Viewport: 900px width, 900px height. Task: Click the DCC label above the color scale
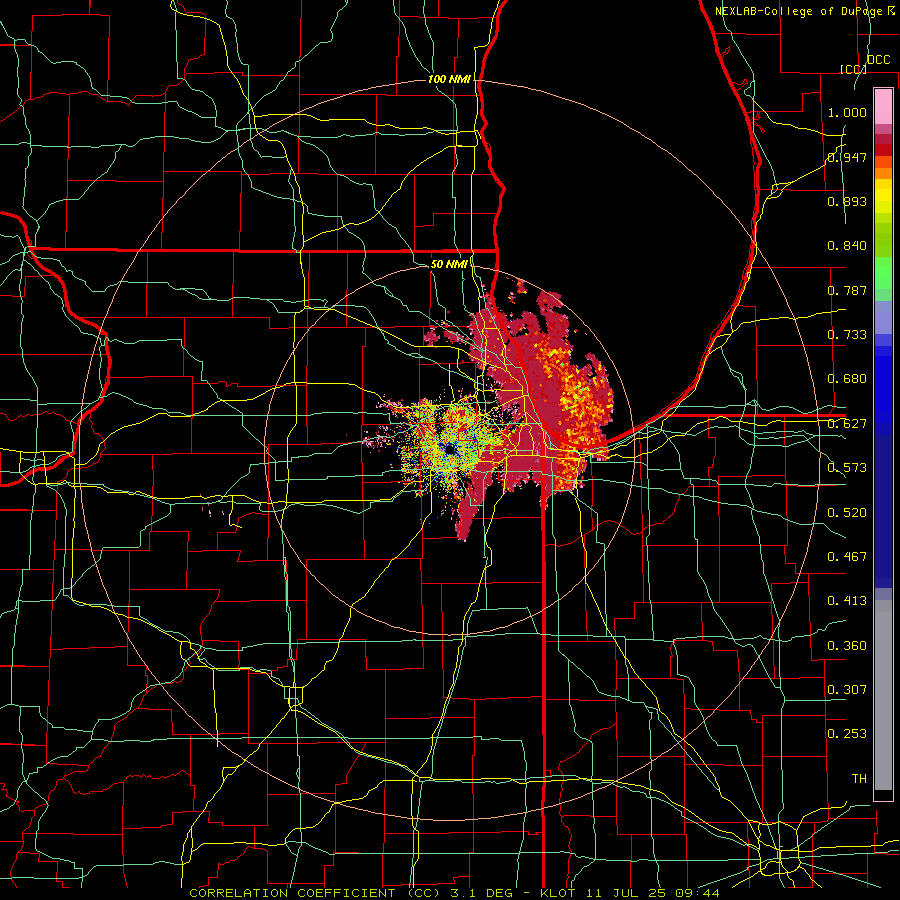[x=878, y=60]
